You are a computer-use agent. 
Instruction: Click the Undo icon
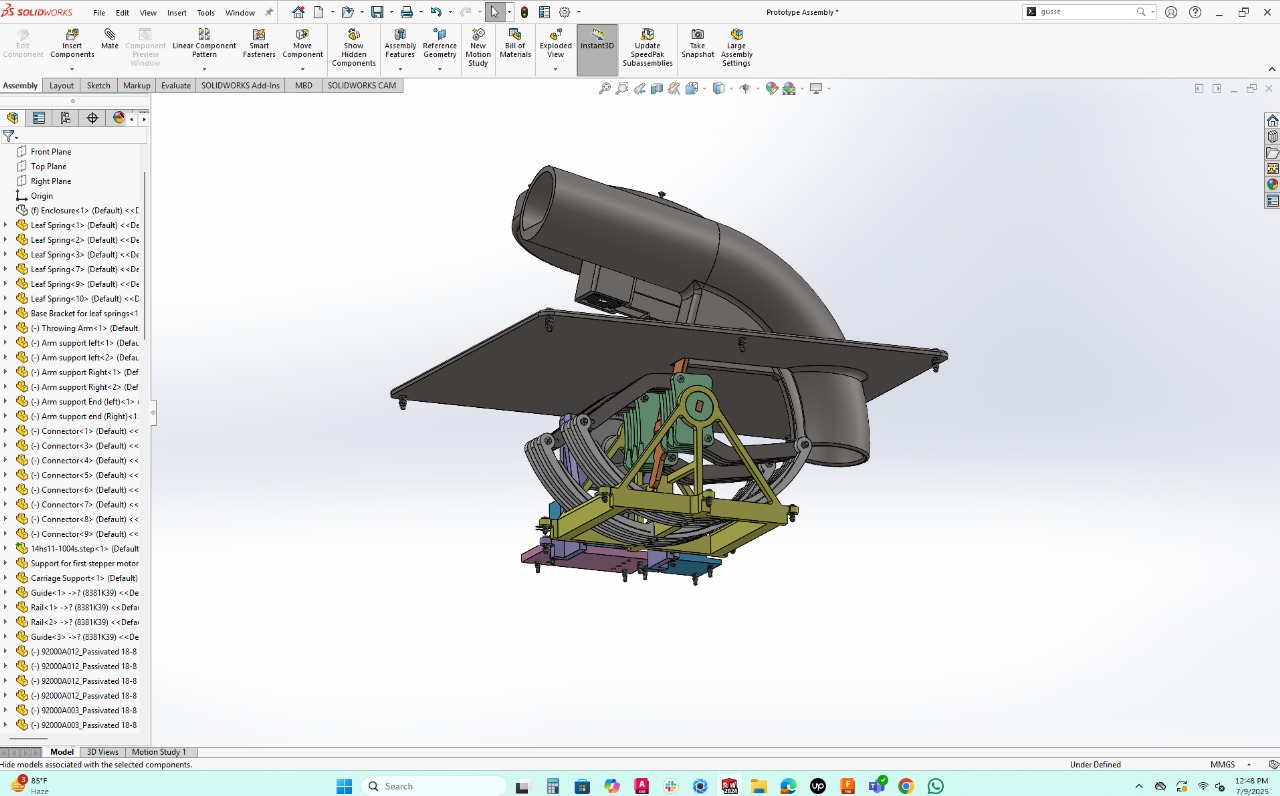(435, 12)
